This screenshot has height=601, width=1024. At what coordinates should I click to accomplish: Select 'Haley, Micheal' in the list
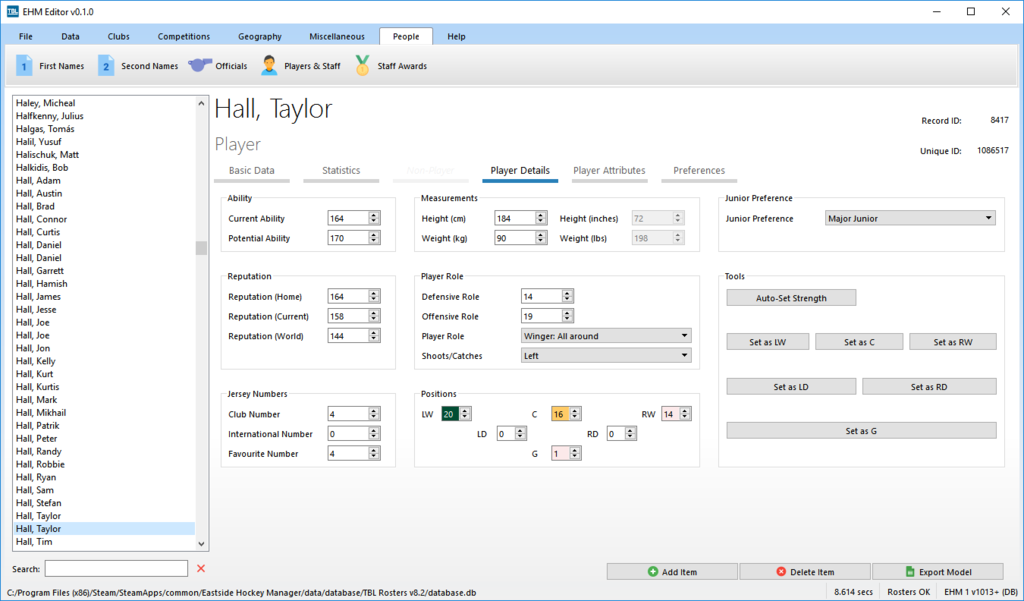[104, 103]
